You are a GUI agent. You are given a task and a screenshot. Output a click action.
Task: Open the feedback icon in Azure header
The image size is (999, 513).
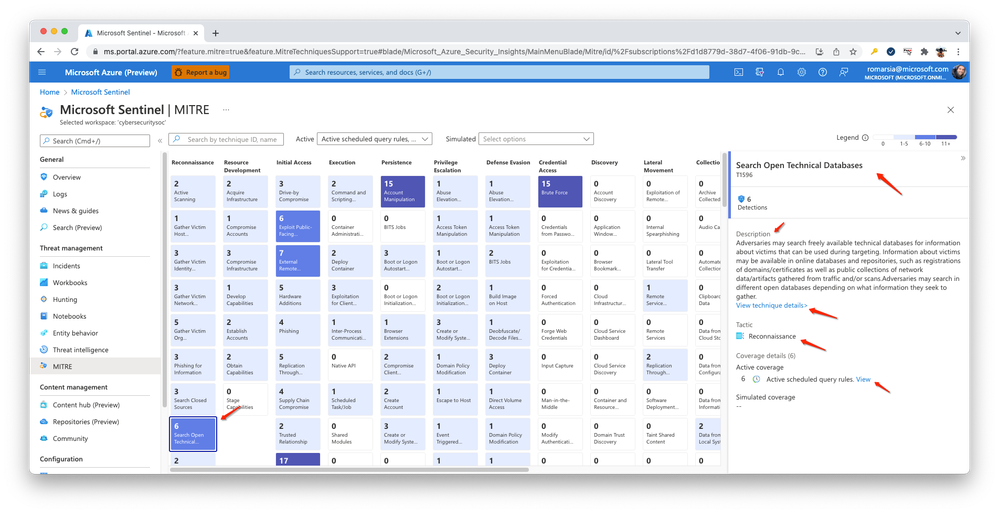tap(844, 72)
